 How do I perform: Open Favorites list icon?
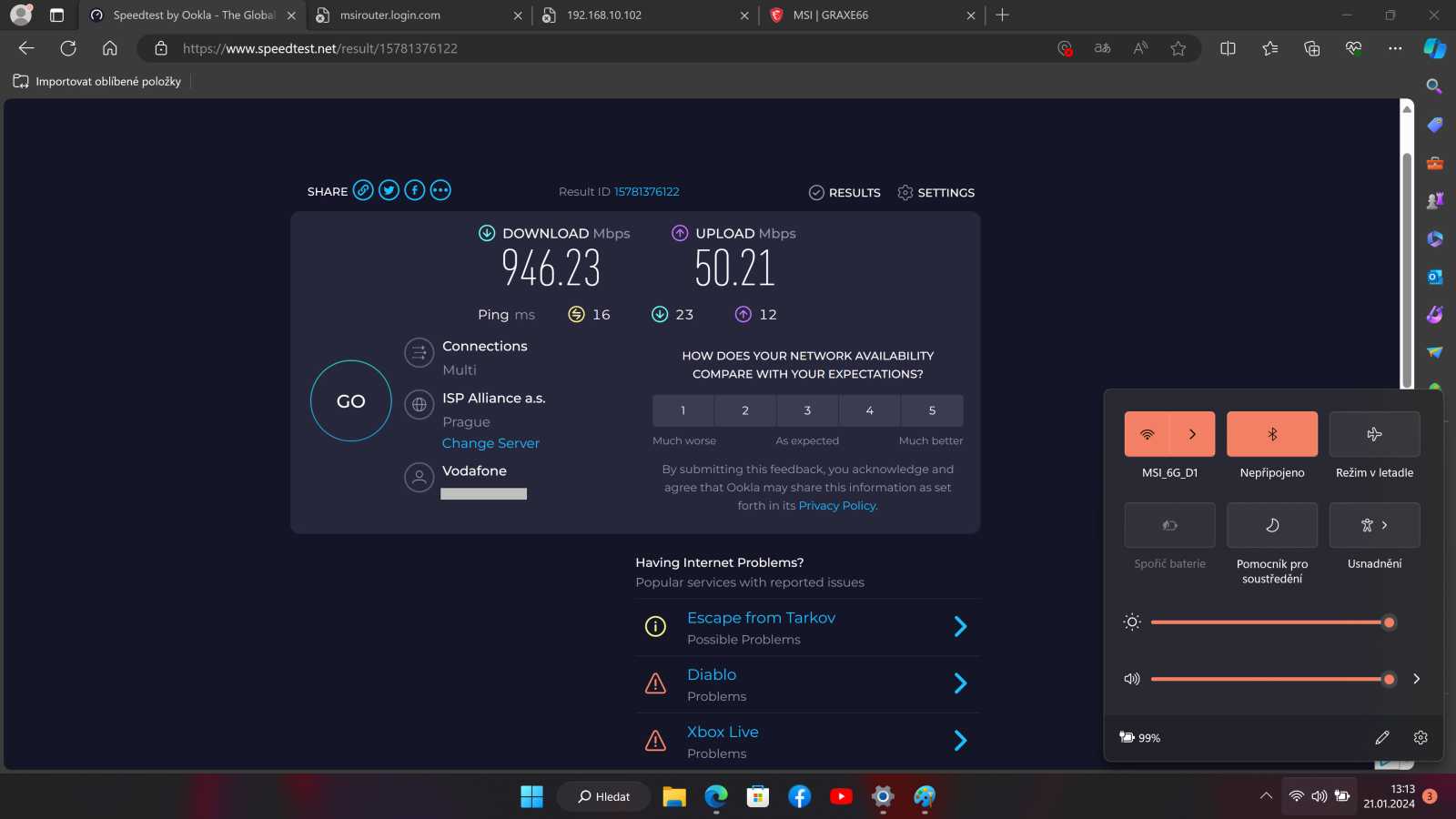click(x=1270, y=48)
